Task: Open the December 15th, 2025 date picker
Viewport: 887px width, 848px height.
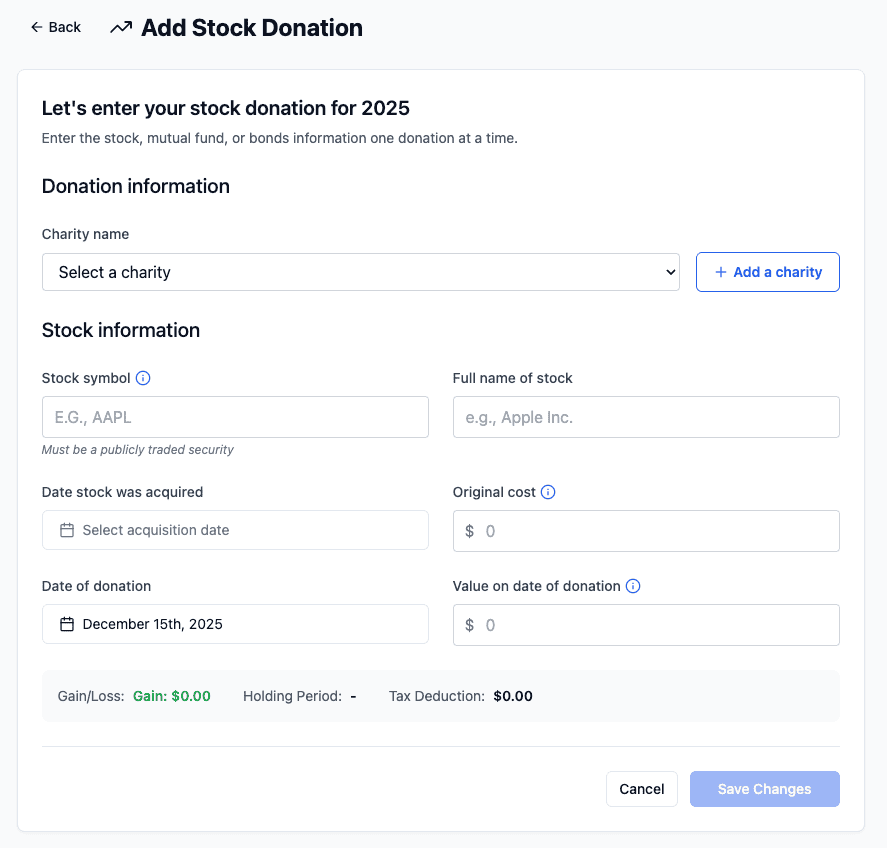Action: coord(235,624)
